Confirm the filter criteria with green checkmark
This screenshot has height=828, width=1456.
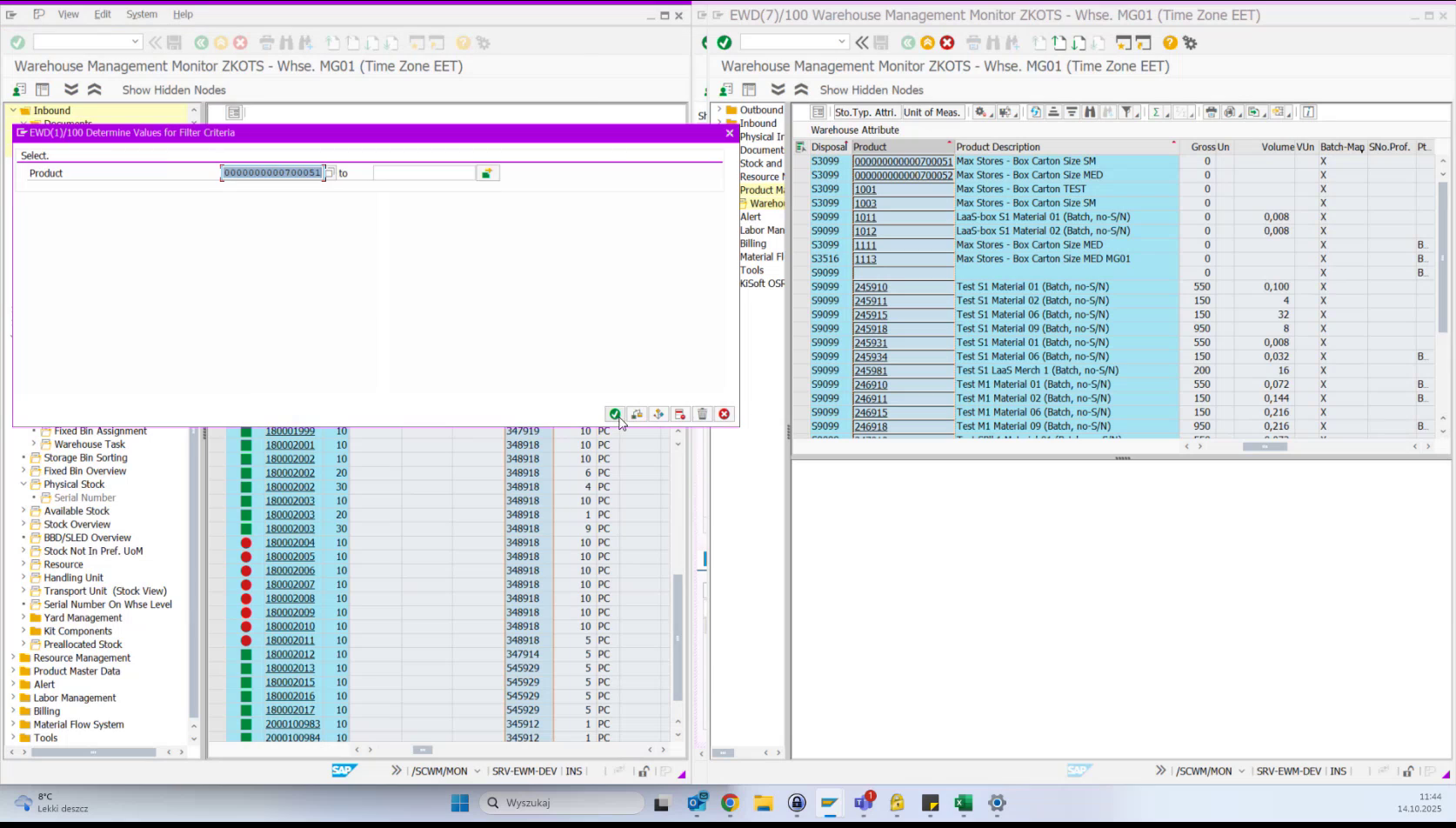(615, 414)
